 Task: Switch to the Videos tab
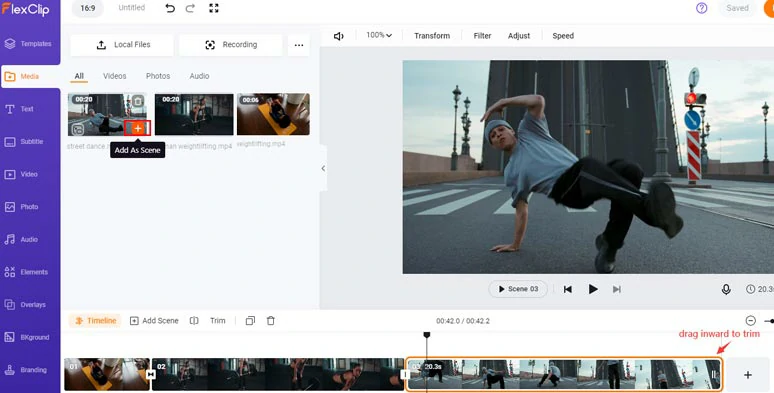point(115,76)
